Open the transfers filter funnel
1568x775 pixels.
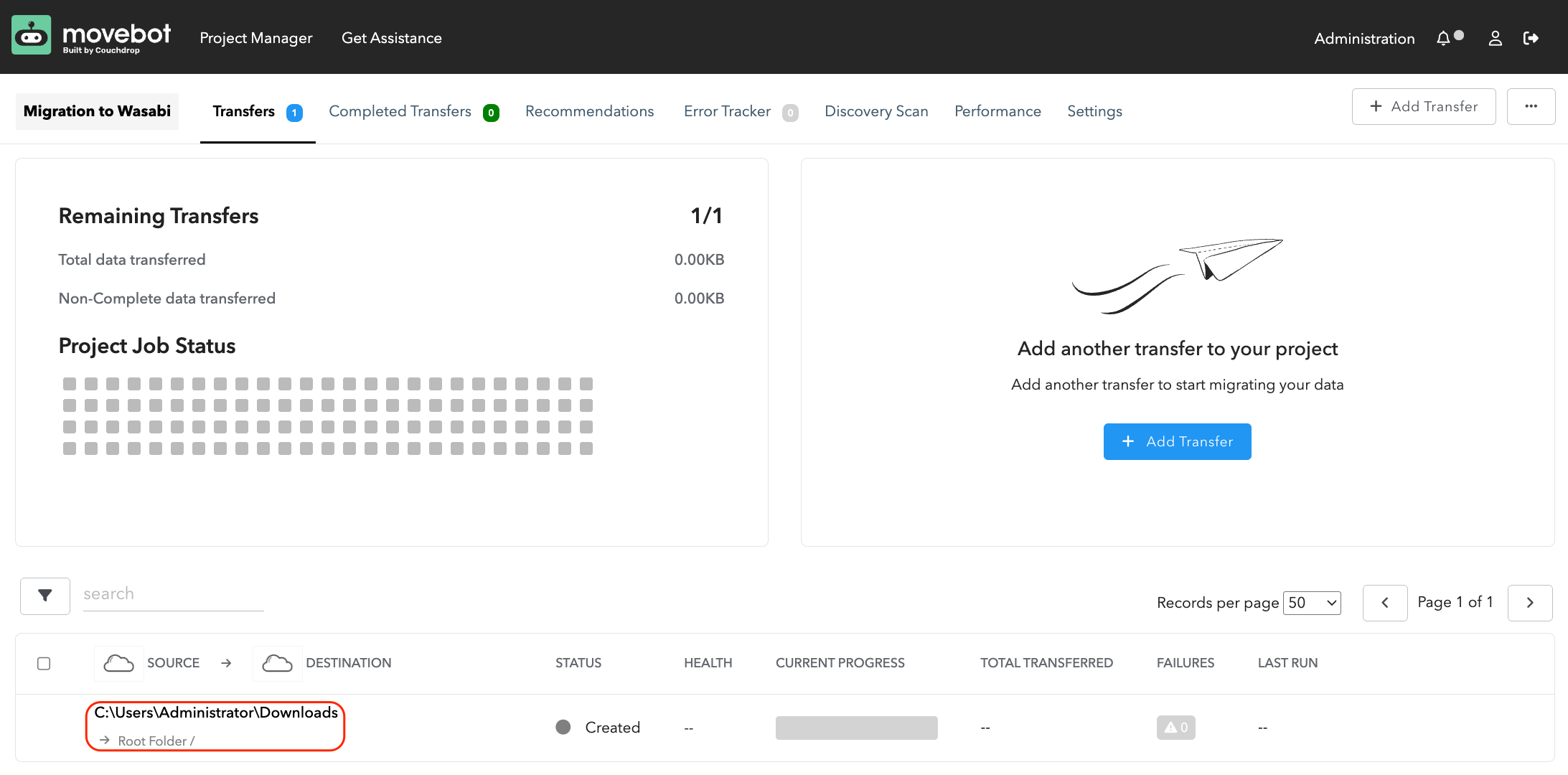point(45,596)
